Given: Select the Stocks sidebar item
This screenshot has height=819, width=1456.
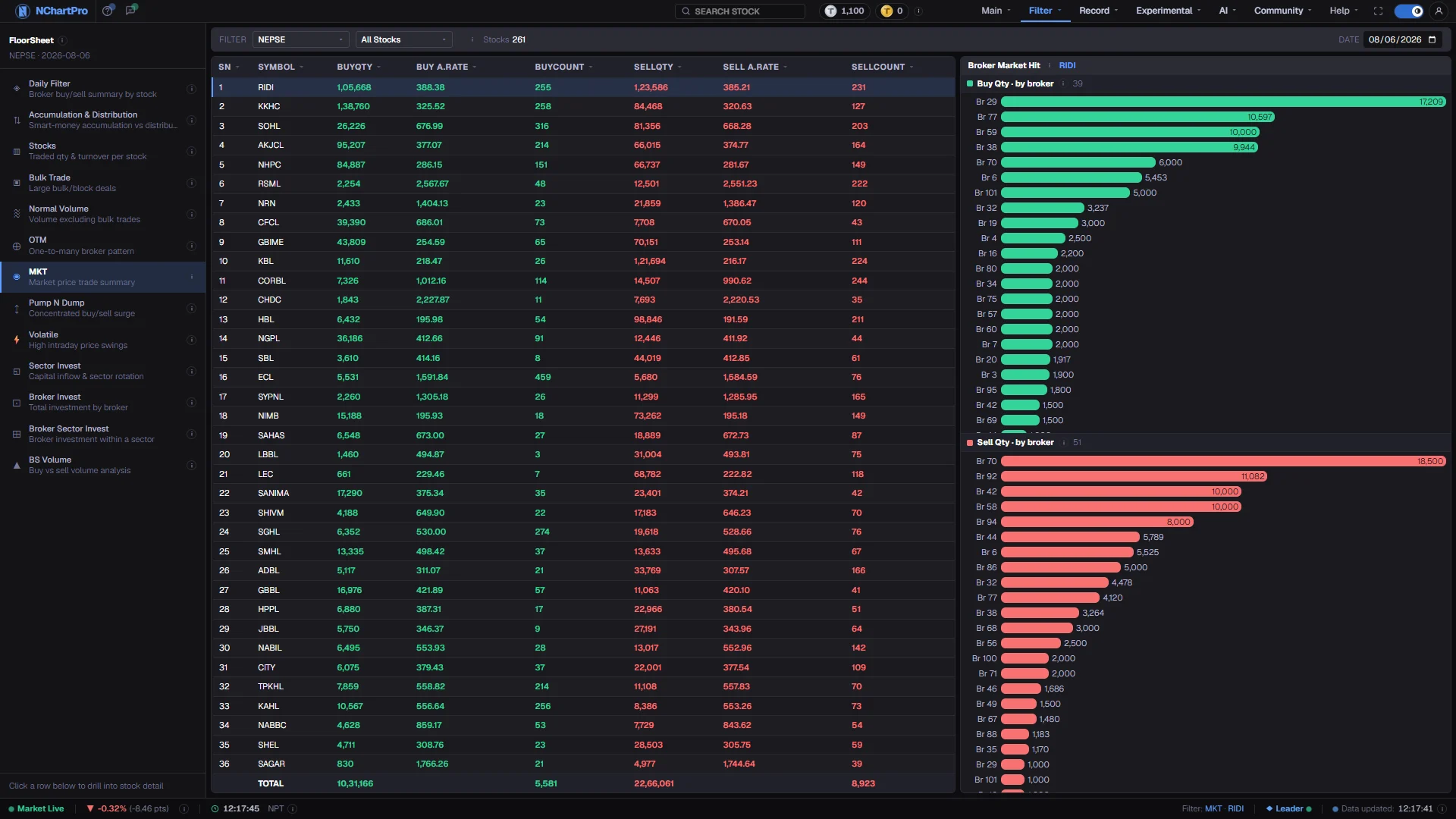Looking at the screenshot, I should click(102, 151).
